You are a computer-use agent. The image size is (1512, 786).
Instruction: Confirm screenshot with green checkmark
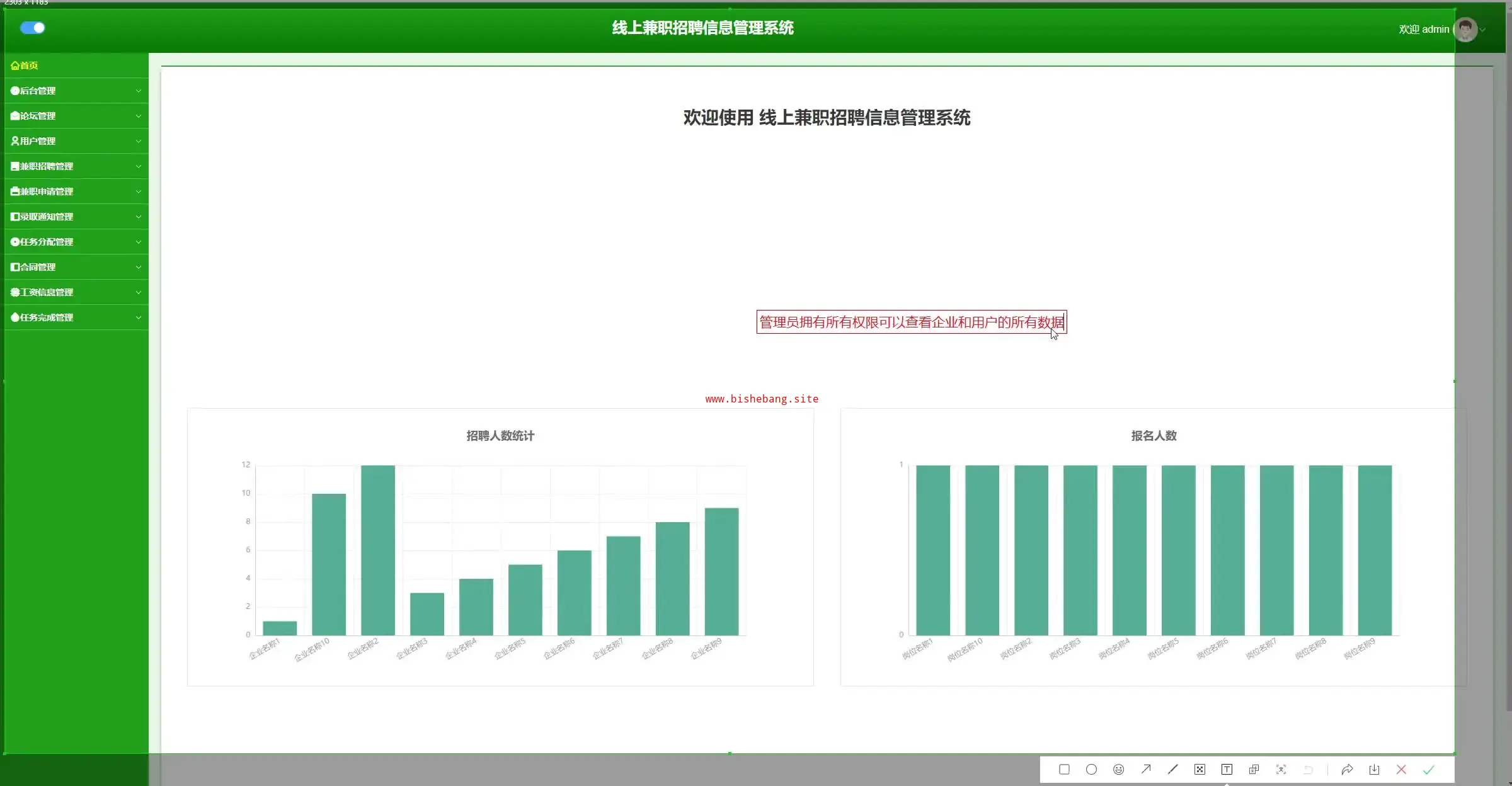[x=1428, y=769]
